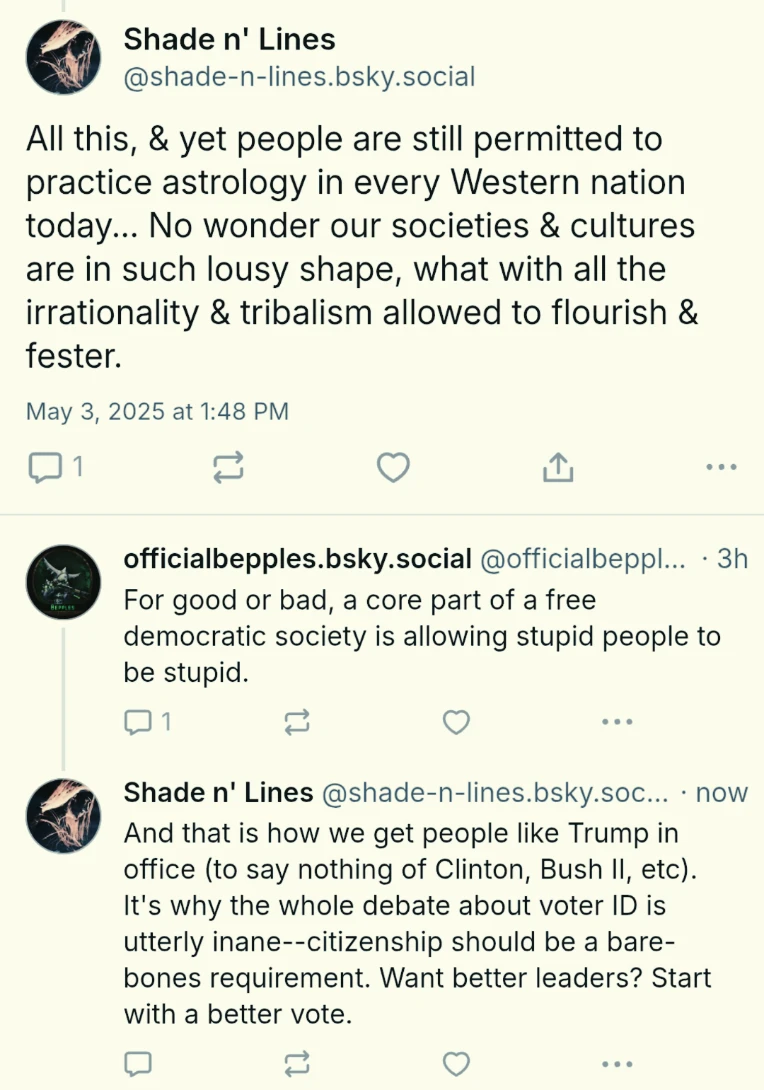This screenshot has height=1090, width=764.
Task: Open more options on officialbepples reply
Action: click(x=617, y=722)
